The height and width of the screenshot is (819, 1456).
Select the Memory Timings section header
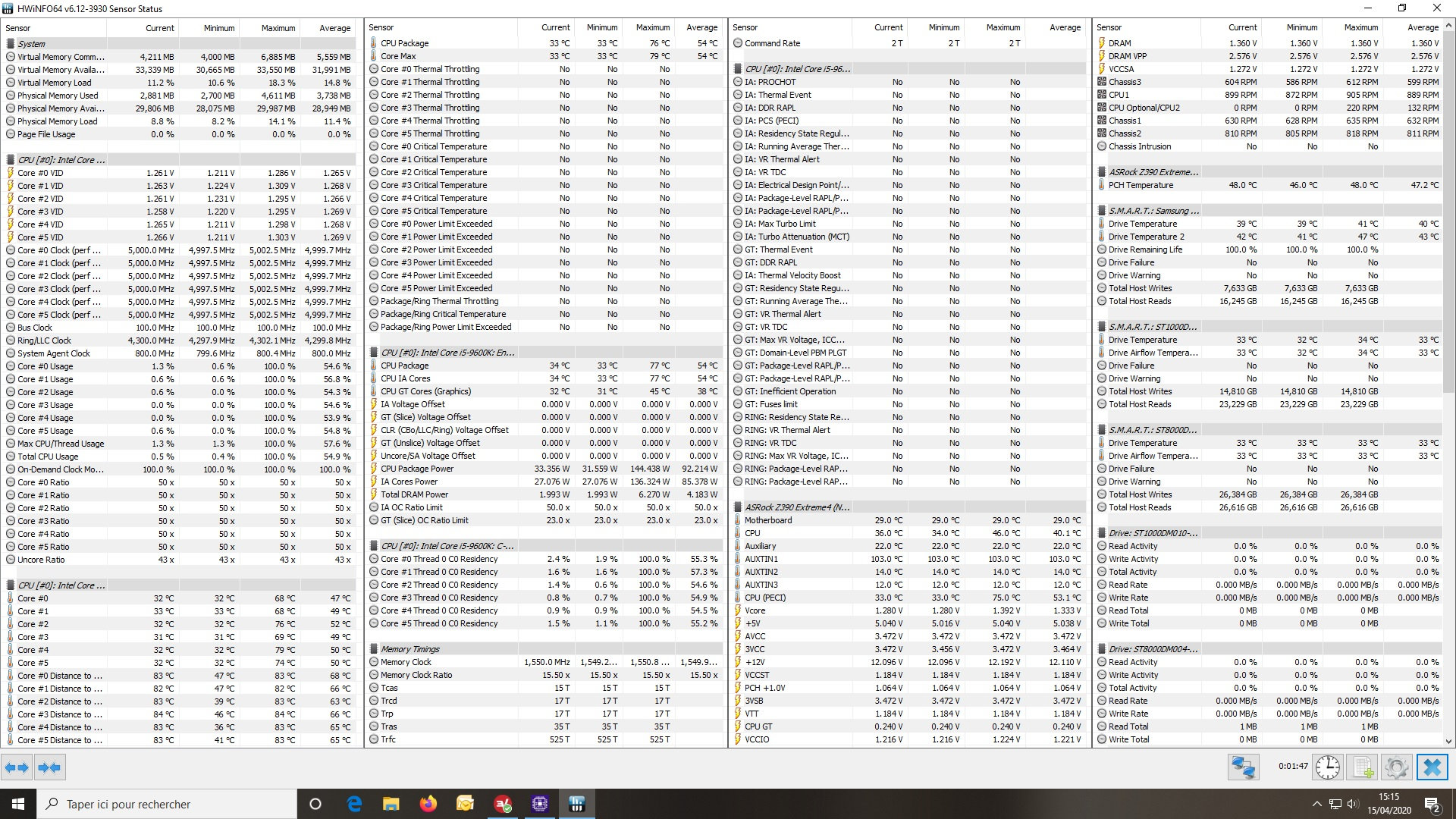[x=410, y=649]
